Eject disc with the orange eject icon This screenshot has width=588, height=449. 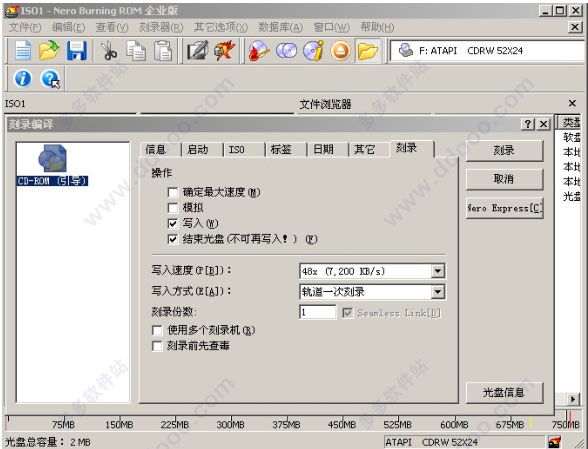point(340,51)
